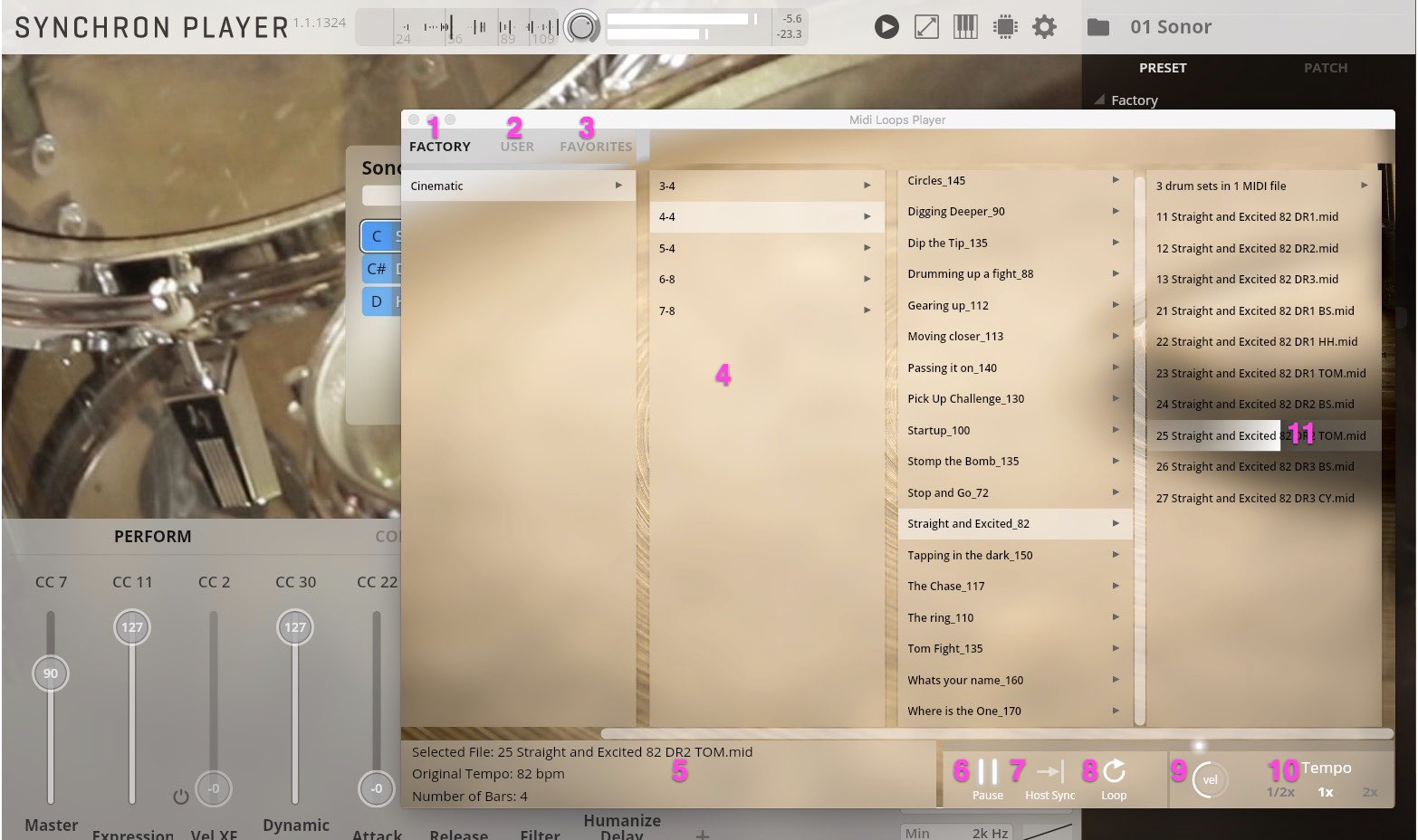Open settings gear in Synchron Player

point(1045,27)
